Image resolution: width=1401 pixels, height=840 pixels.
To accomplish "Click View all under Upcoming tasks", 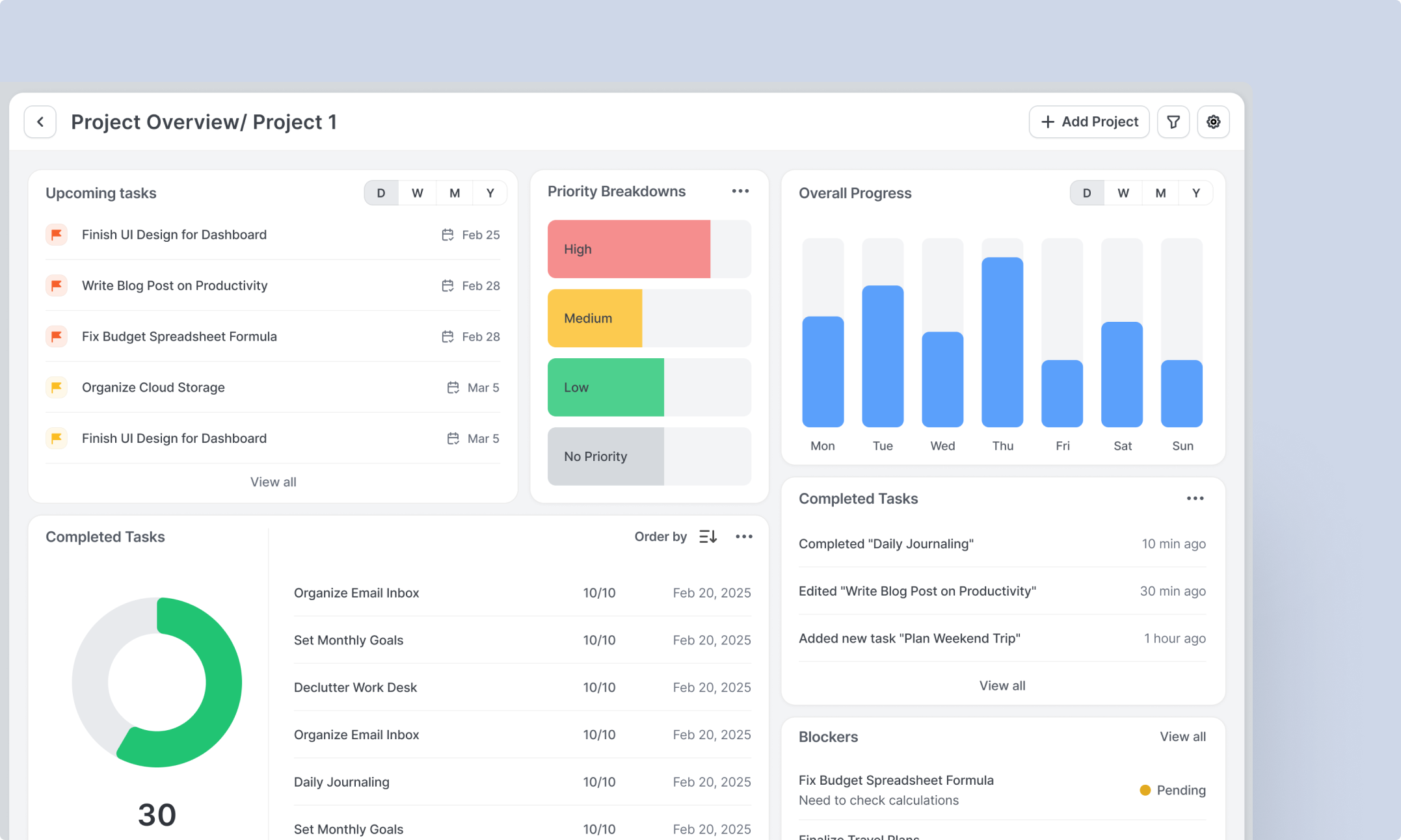I will (x=273, y=482).
